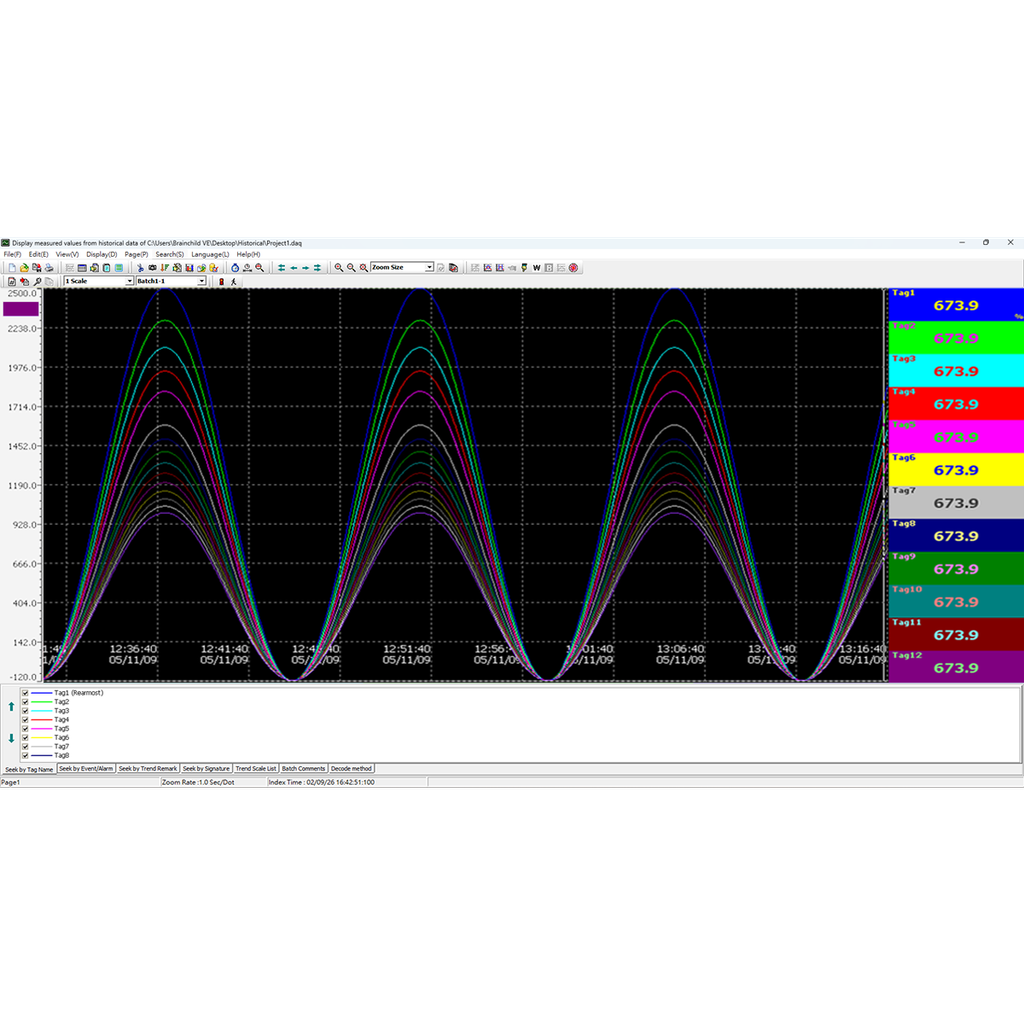Click the Zoom Out magnifier icon
The height and width of the screenshot is (1024, 1024).
pos(350,267)
